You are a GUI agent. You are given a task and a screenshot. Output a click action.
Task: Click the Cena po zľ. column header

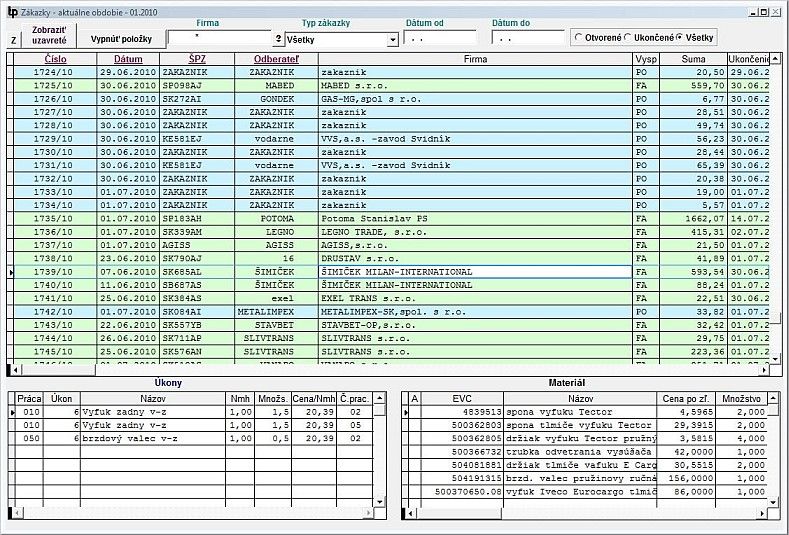pos(686,399)
